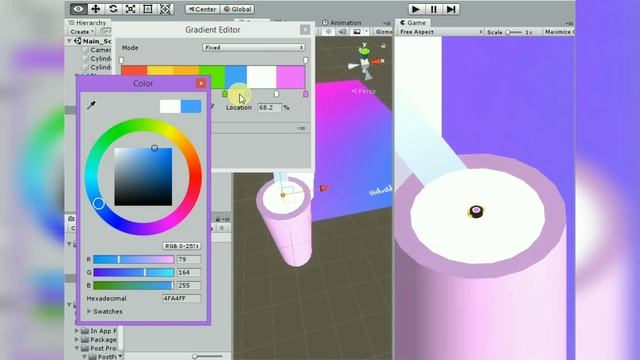Select the second Cylinder object in Hierarchy

[x=100, y=67]
